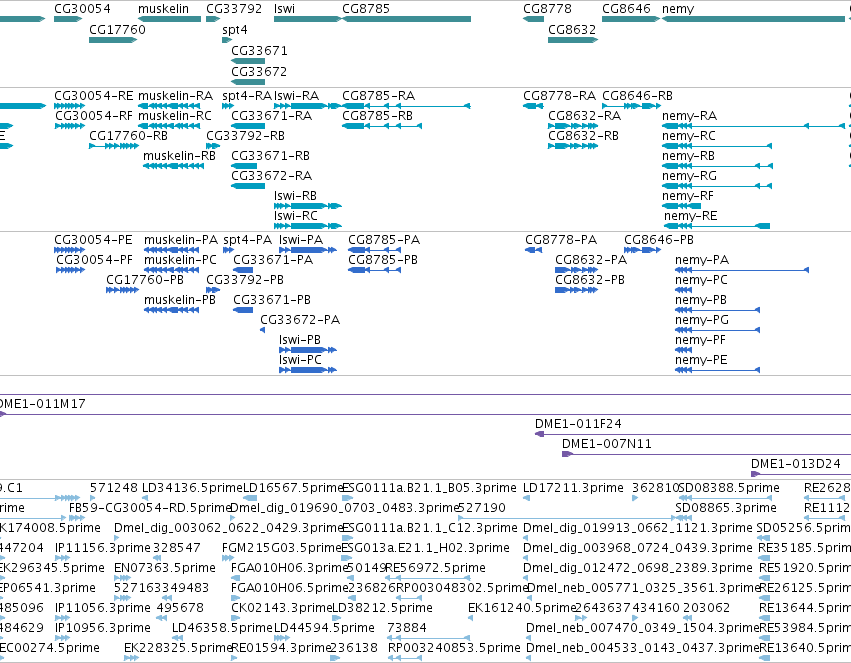Select the CG8778 gene label
This screenshot has height=663, width=851.
[x=547, y=9]
